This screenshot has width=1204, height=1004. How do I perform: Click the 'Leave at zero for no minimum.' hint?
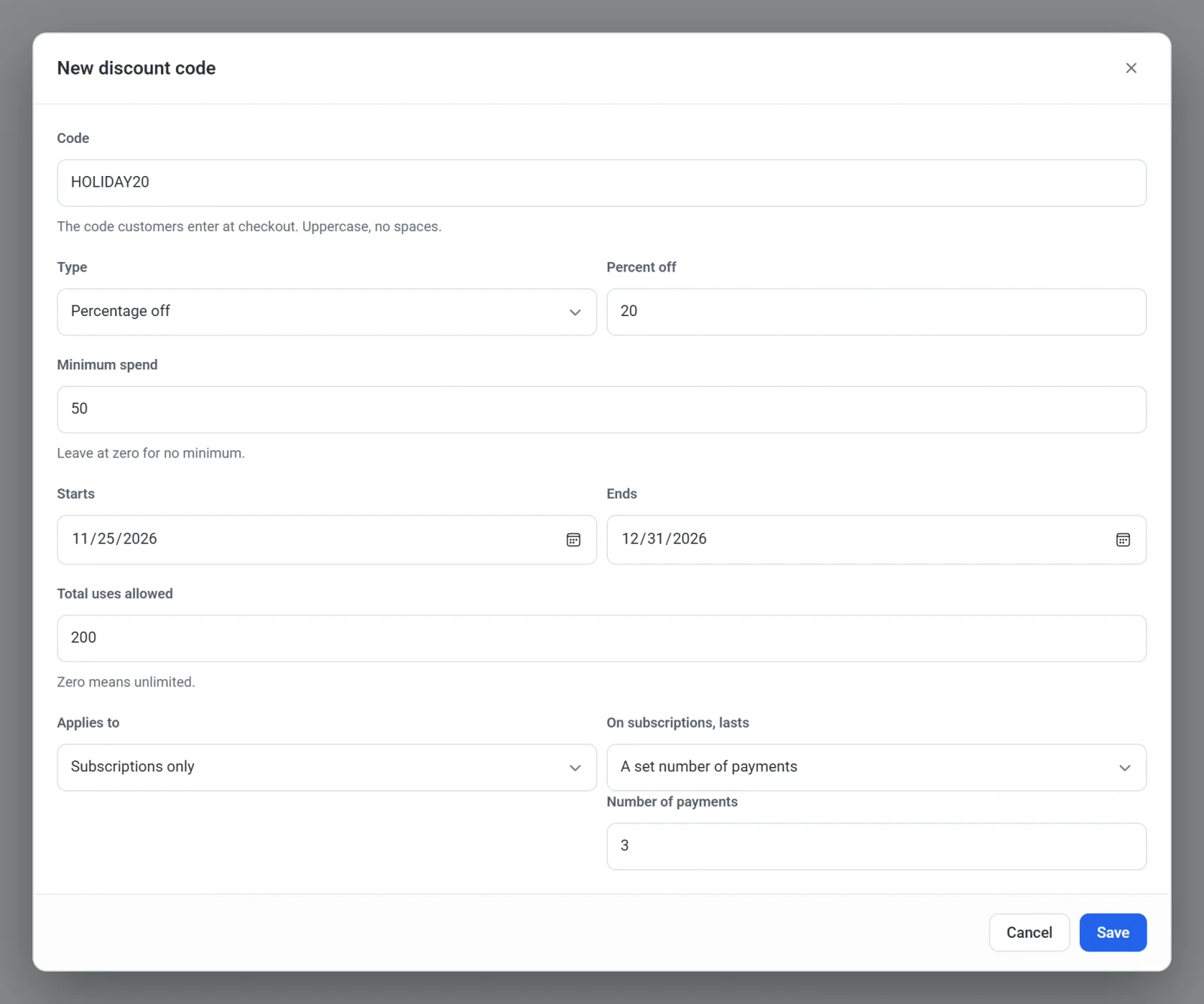pos(151,453)
